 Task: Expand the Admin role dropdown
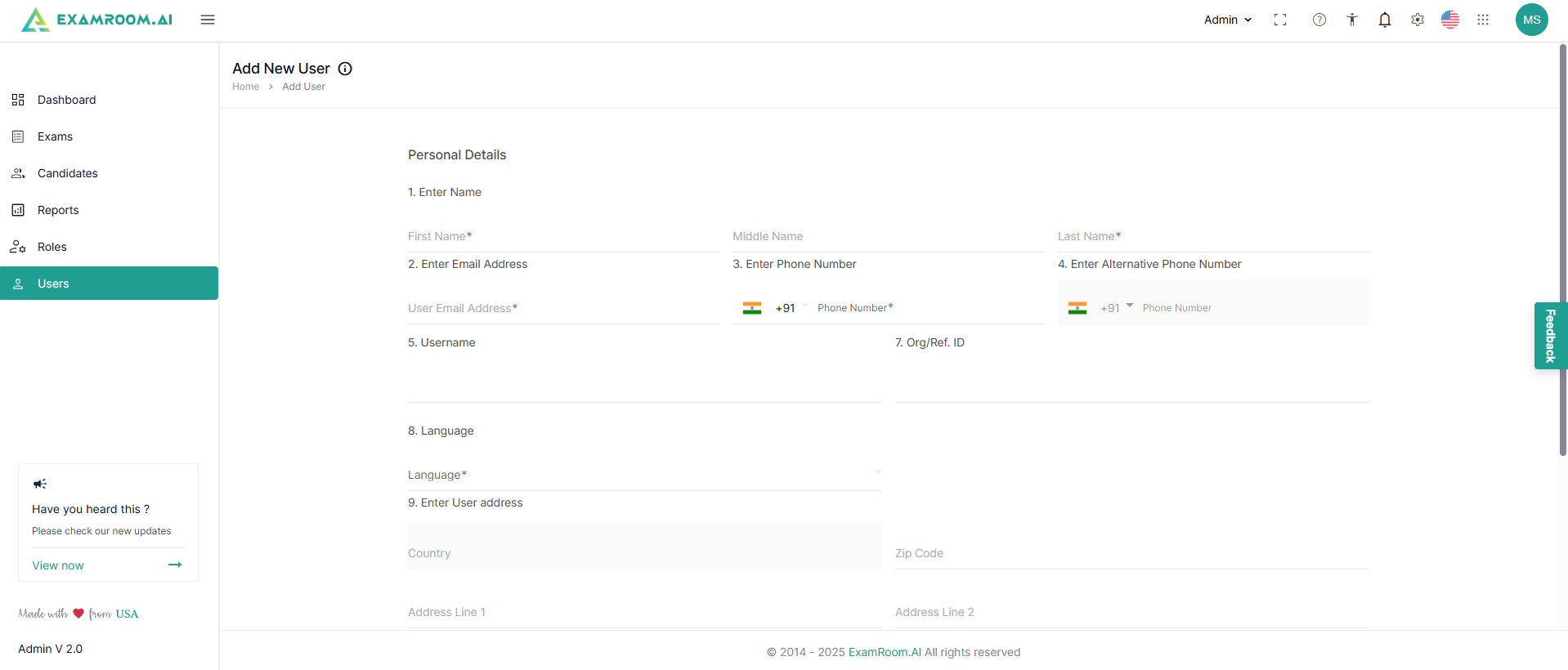tap(1228, 20)
